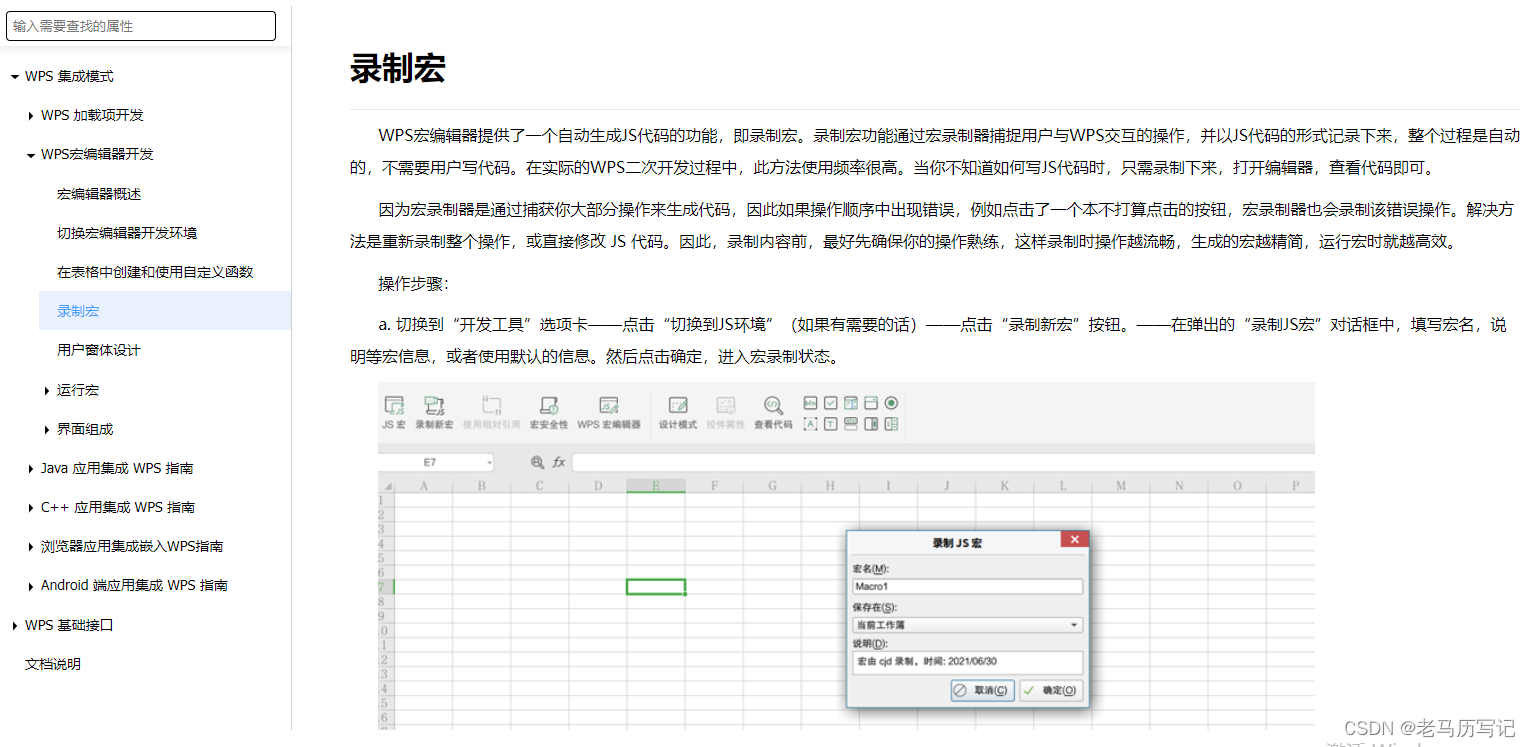
Task: Expand 浏览器应用集成嵌入WPS指南
Action: [x=31, y=547]
